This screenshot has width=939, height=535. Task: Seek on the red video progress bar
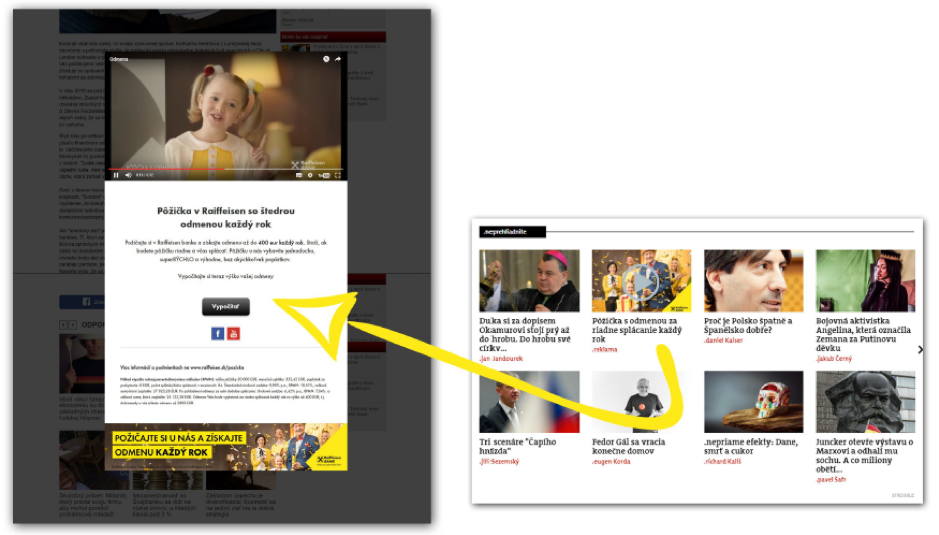(225, 169)
